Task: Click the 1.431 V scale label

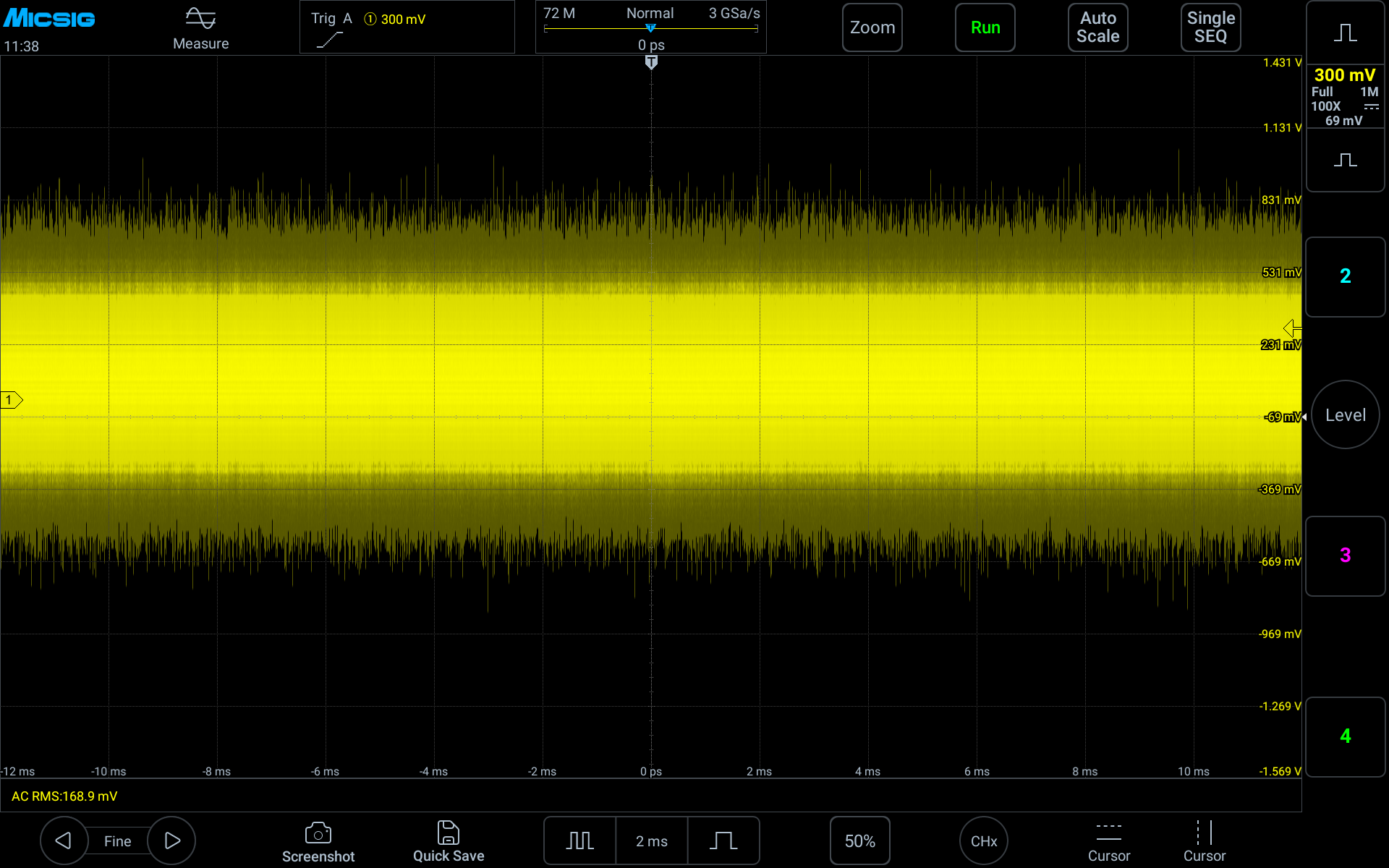Action: (1282, 63)
